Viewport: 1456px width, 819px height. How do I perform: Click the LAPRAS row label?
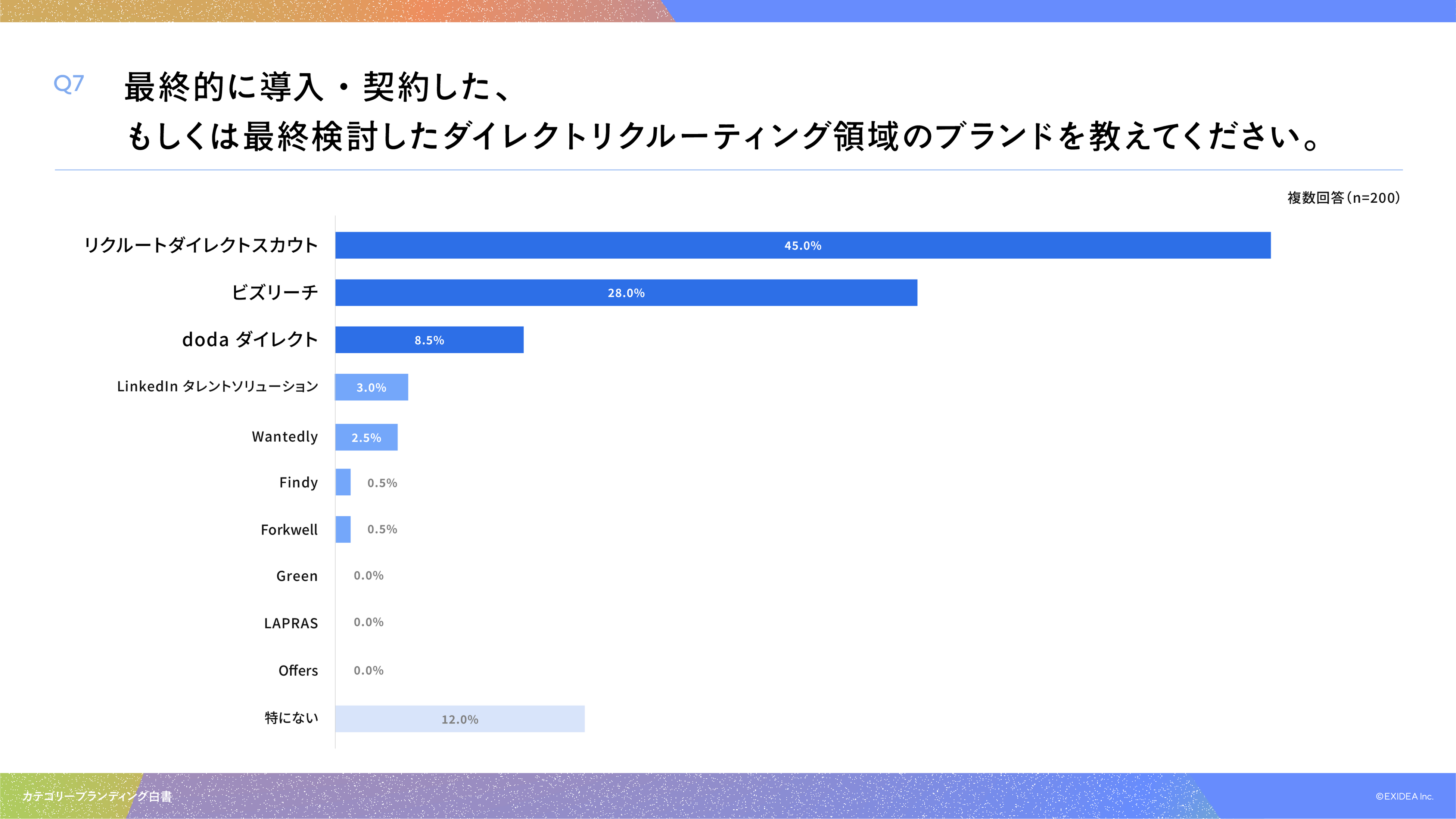[291, 623]
